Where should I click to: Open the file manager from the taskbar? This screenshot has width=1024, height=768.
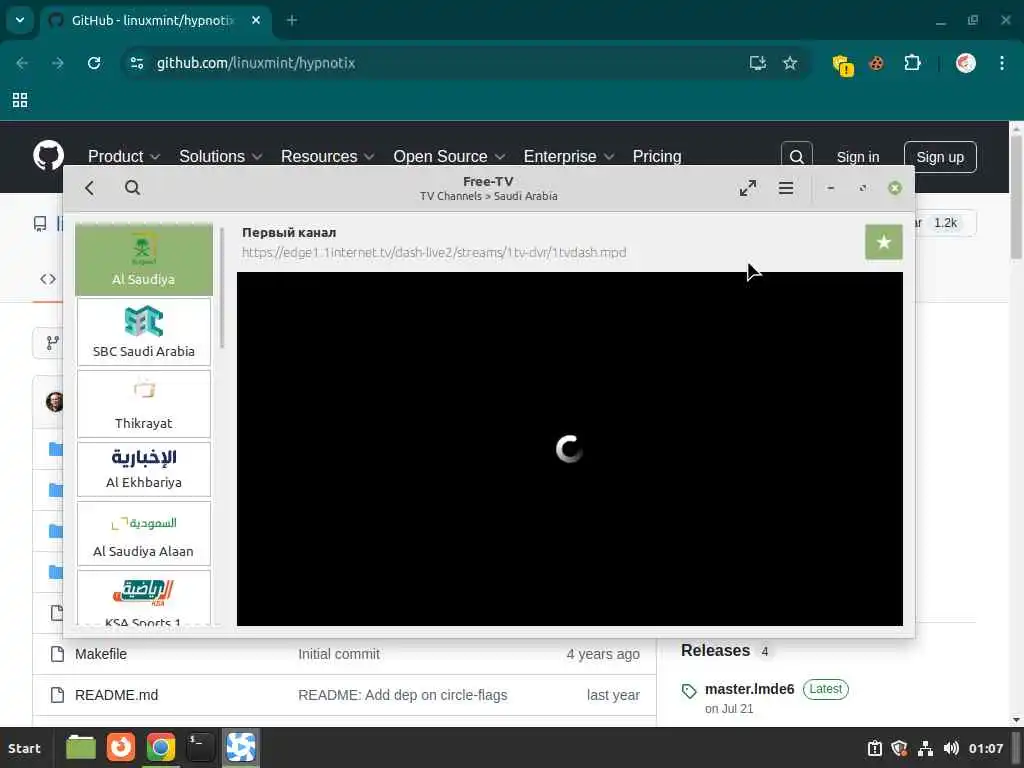tap(81, 747)
